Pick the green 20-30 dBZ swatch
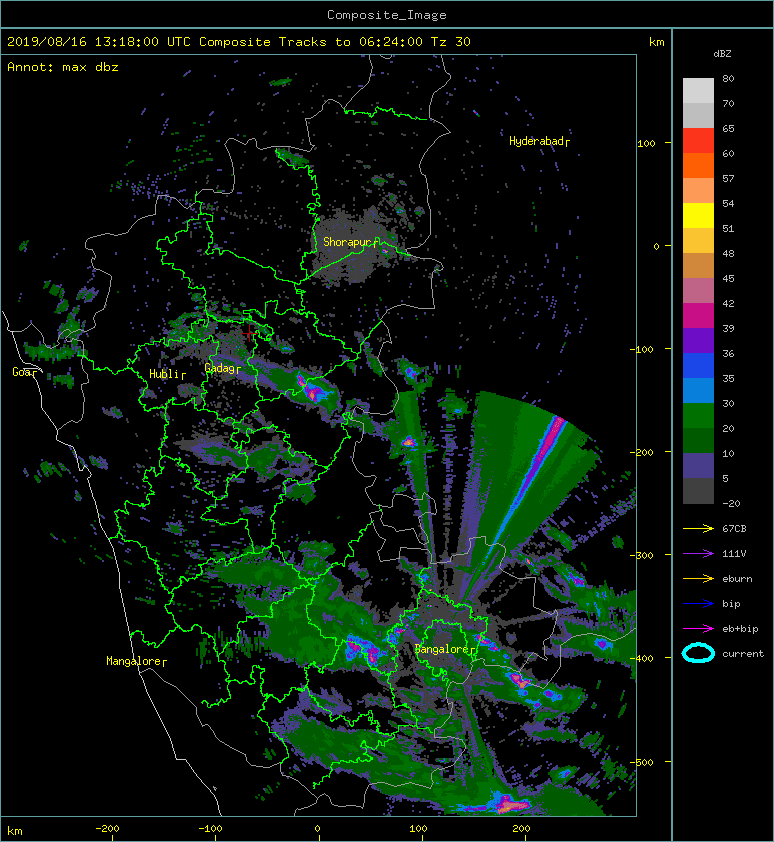 [698, 415]
